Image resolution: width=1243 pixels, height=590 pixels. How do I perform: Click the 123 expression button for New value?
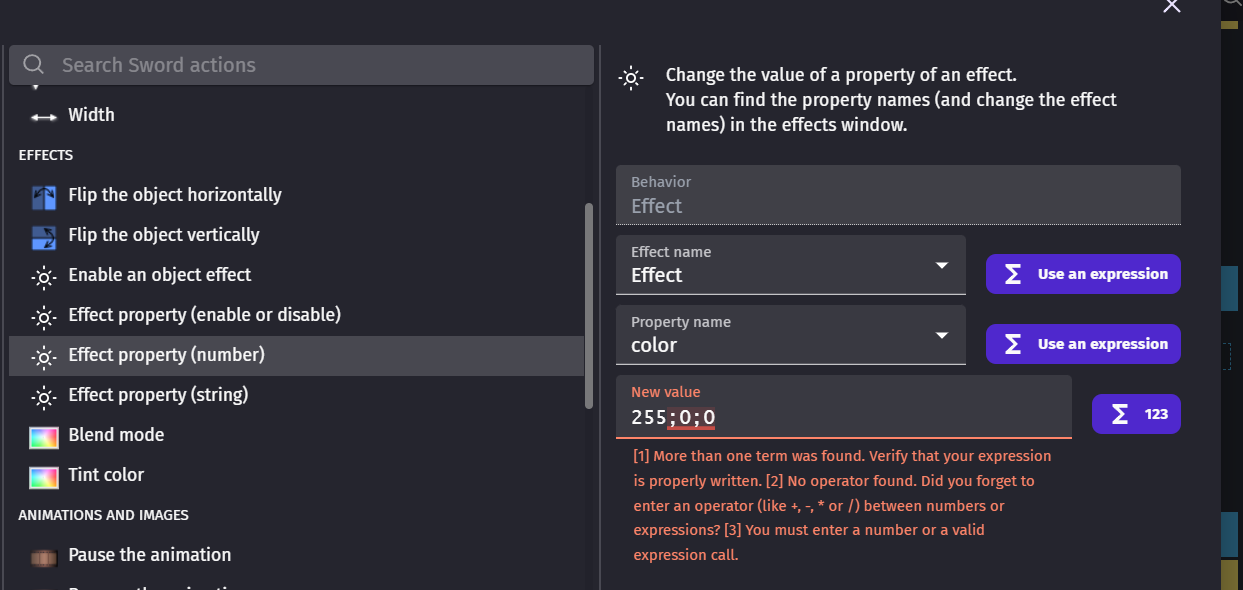click(1136, 413)
